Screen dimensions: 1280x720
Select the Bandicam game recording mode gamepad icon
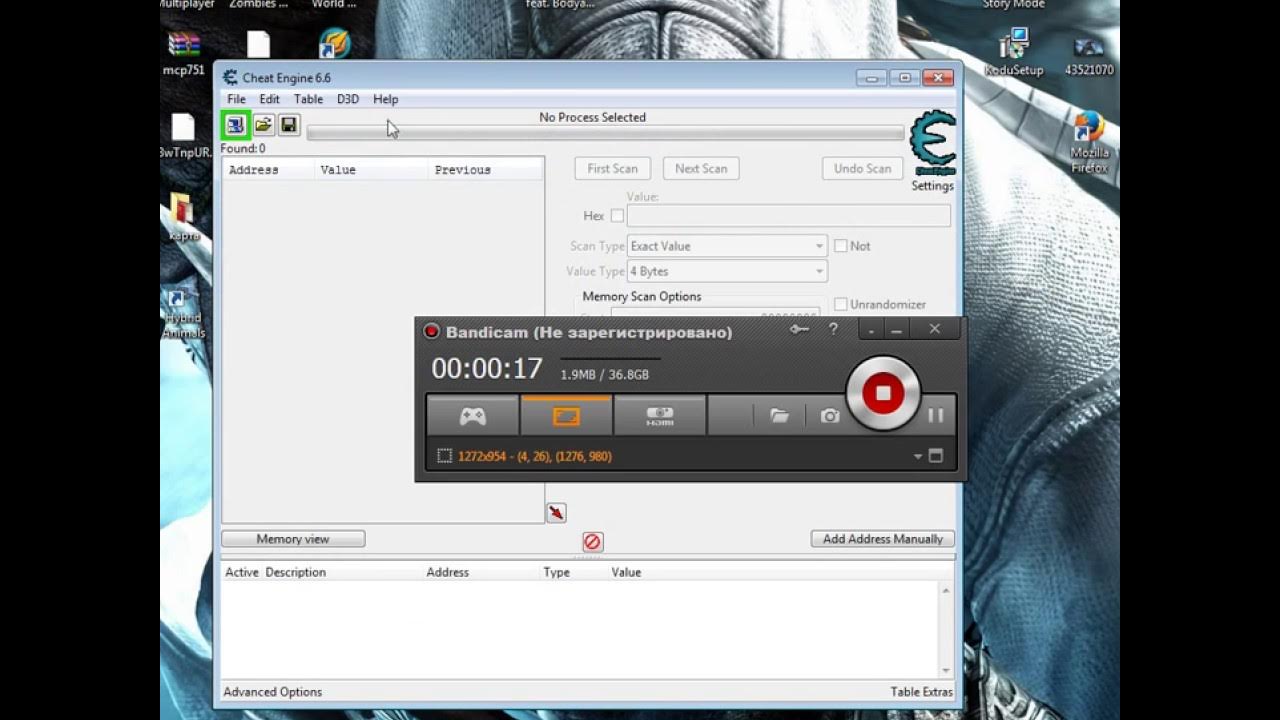point(472,415)
